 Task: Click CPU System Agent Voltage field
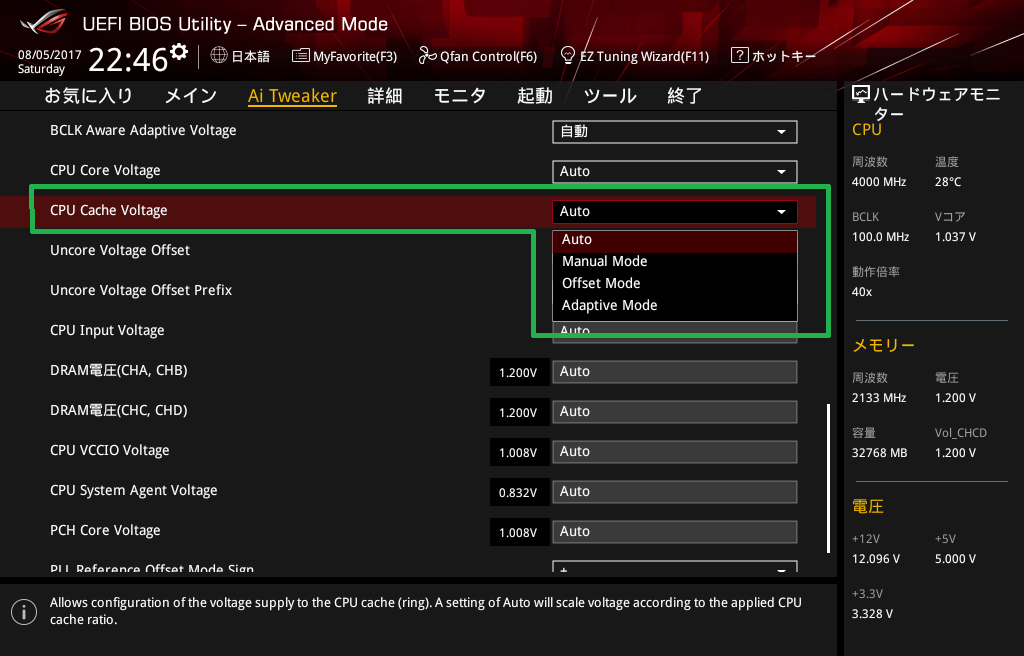[x=675, y=491]
